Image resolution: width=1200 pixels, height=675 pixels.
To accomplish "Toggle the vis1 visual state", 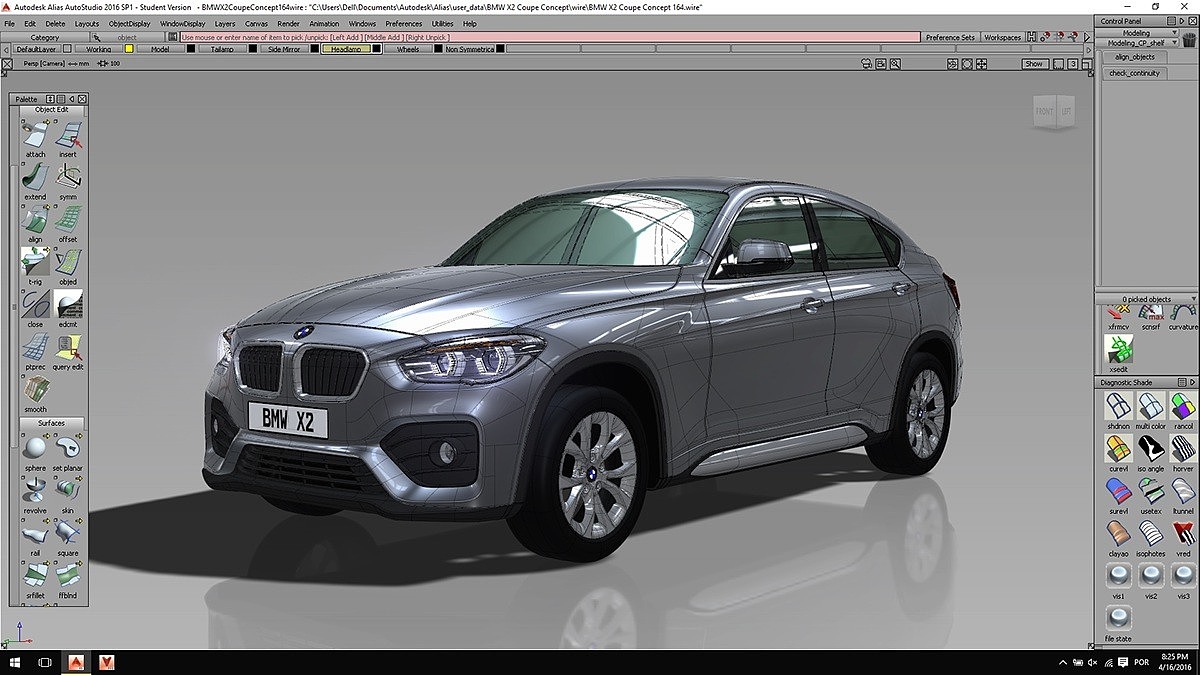I will [1119, 578].
